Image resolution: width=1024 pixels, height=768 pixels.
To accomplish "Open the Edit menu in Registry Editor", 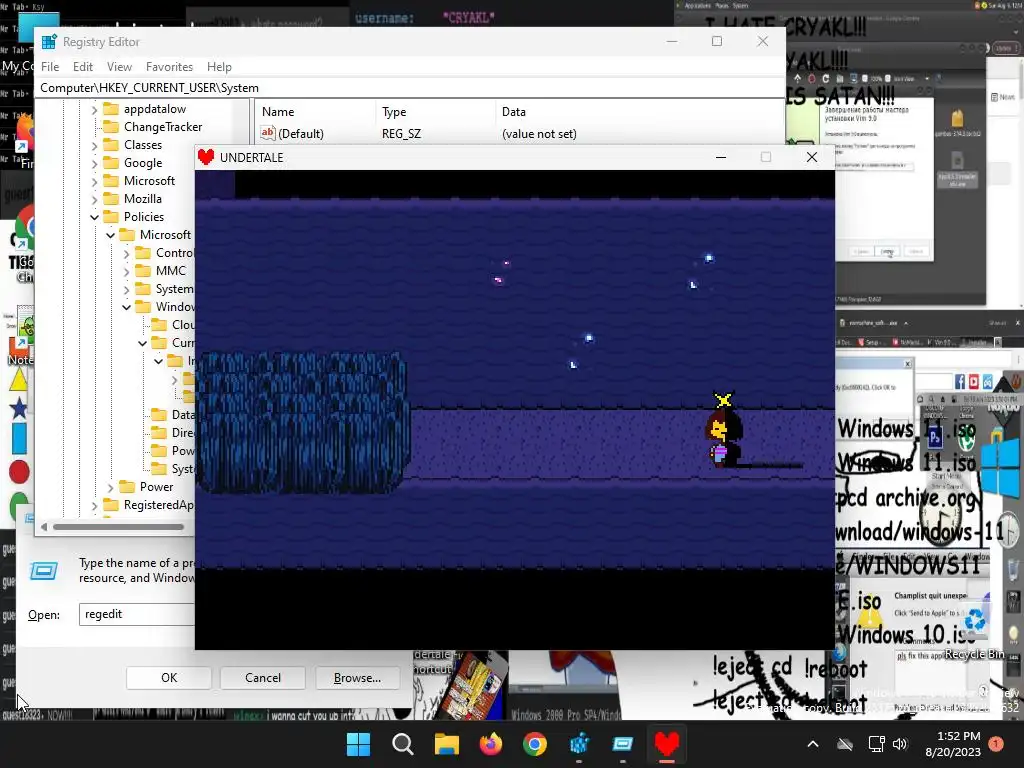I will click(82, 67).
